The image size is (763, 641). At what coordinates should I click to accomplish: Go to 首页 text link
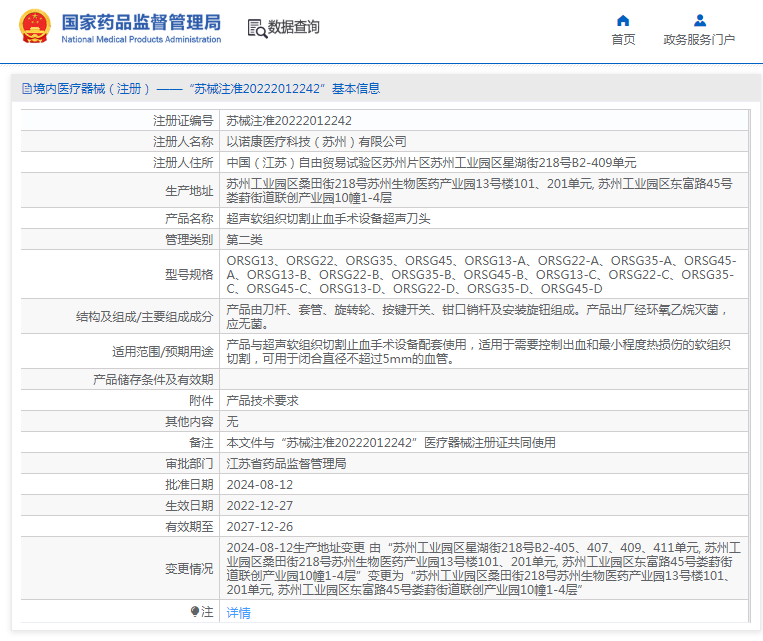[623, 39]
